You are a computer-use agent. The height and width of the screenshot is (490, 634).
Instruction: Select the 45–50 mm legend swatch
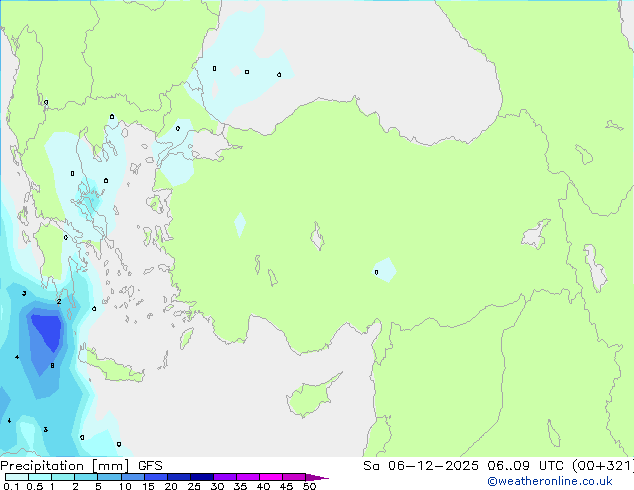coord(294,477)
